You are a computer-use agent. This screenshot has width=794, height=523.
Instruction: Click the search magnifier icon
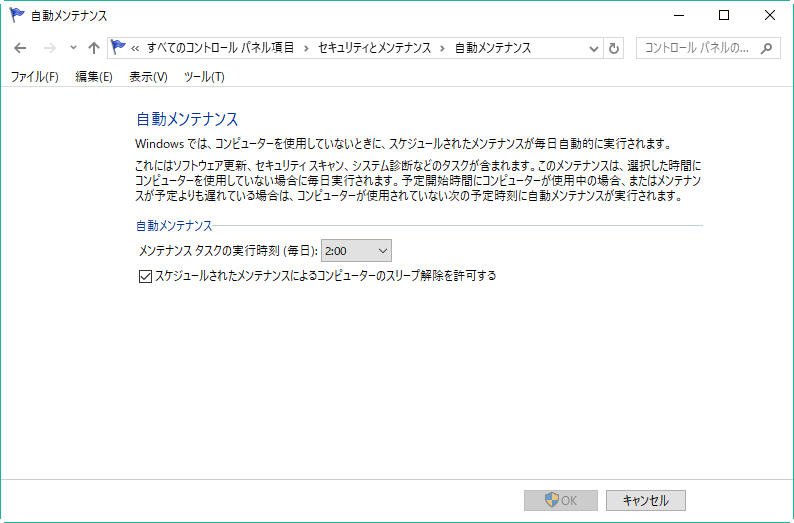point(767,48)
